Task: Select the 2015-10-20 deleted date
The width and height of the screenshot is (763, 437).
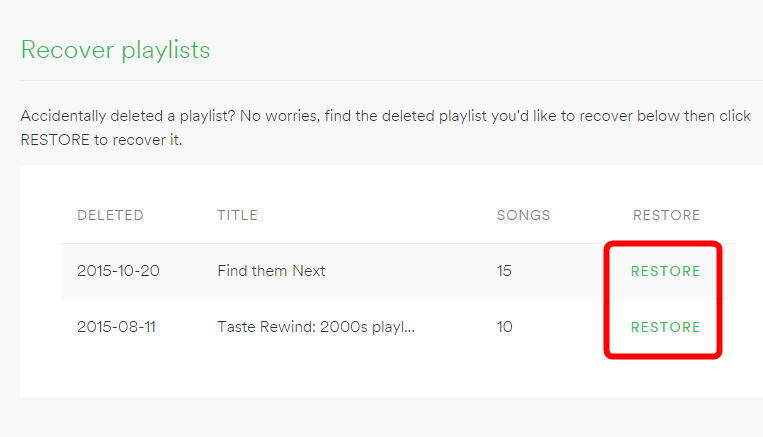Action: (118, 271)
